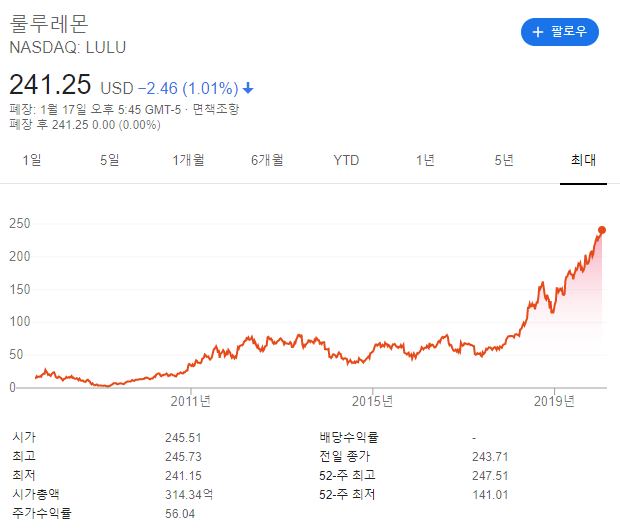Click the 최고 value 245.73

183,456
